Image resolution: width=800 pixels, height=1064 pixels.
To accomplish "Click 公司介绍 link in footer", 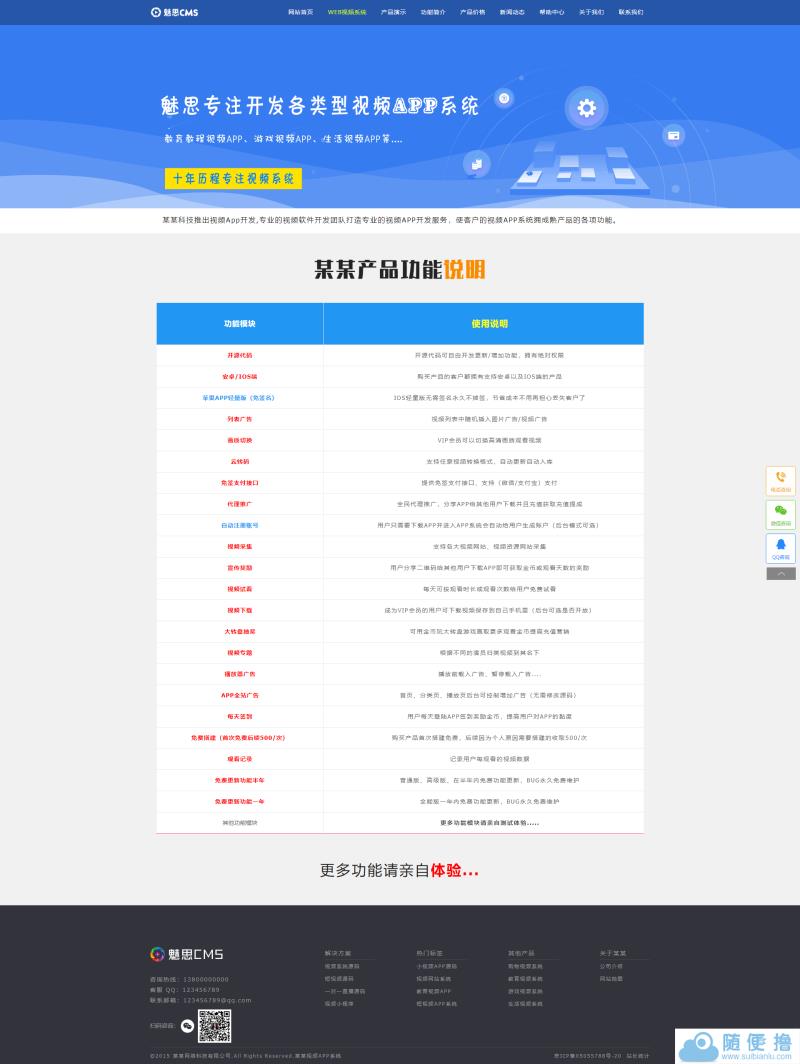I will tap(611, 966).
